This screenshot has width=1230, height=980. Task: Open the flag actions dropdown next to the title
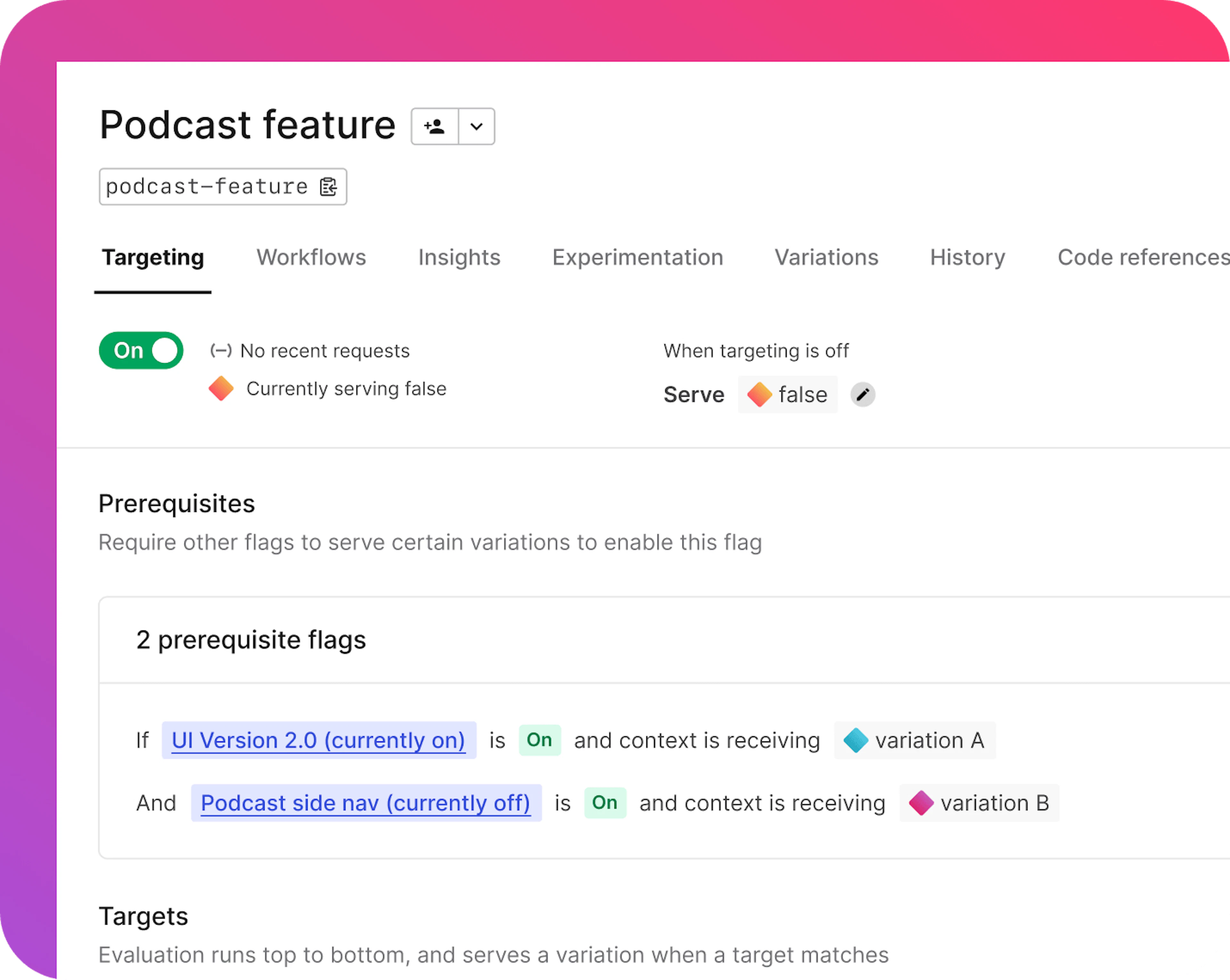(476, 126)
